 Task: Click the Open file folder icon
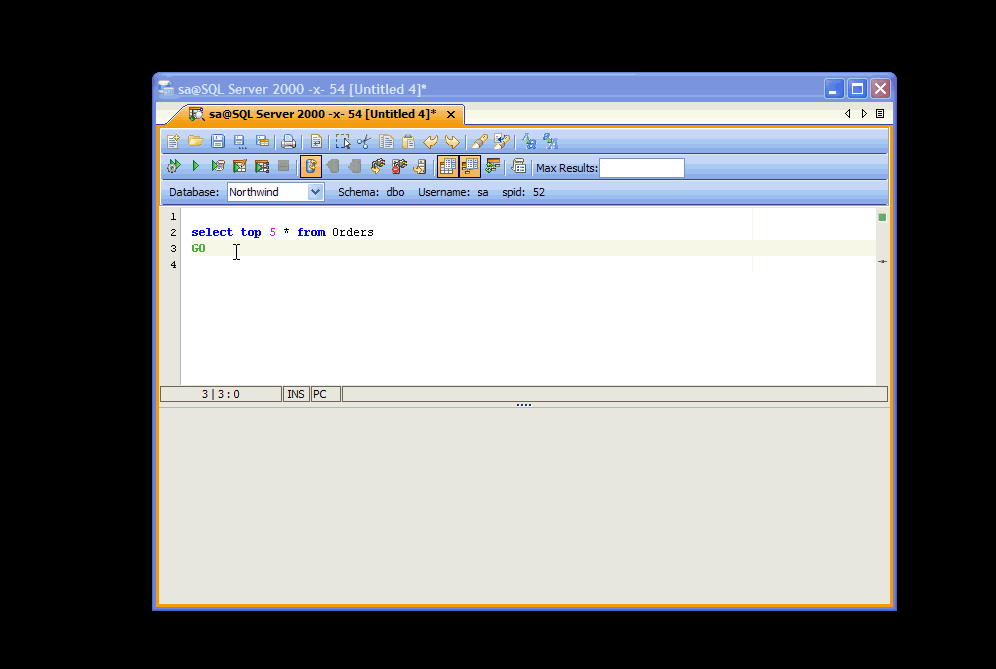[195, 141]
